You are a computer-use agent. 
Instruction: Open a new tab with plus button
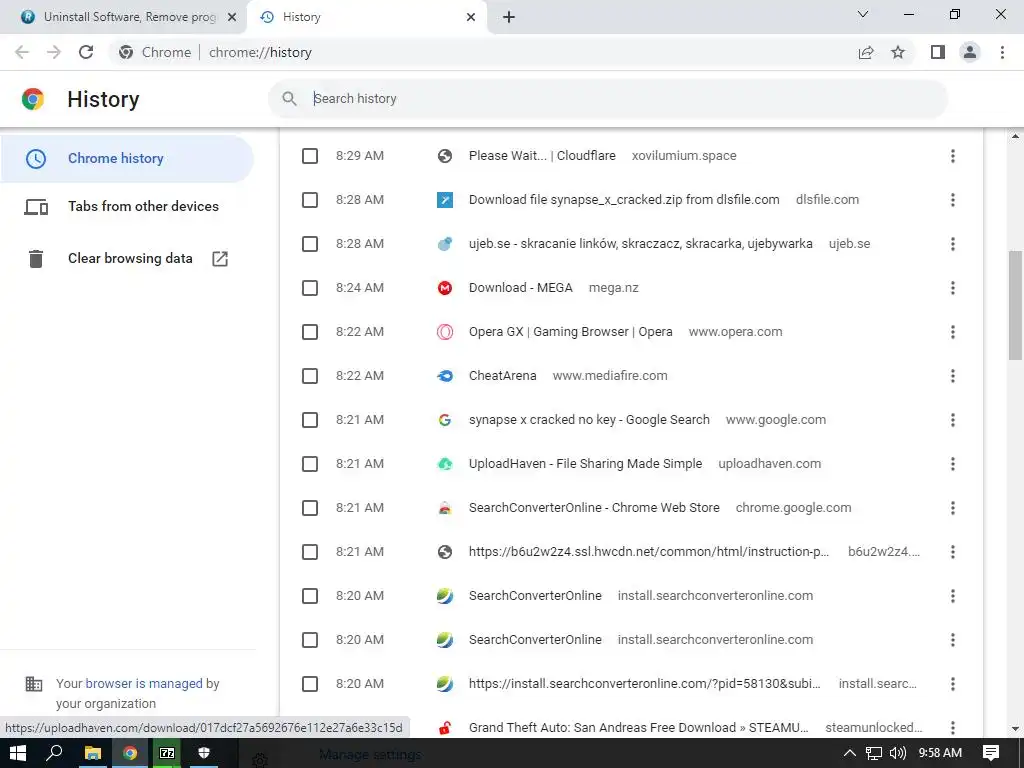point(509,17)
